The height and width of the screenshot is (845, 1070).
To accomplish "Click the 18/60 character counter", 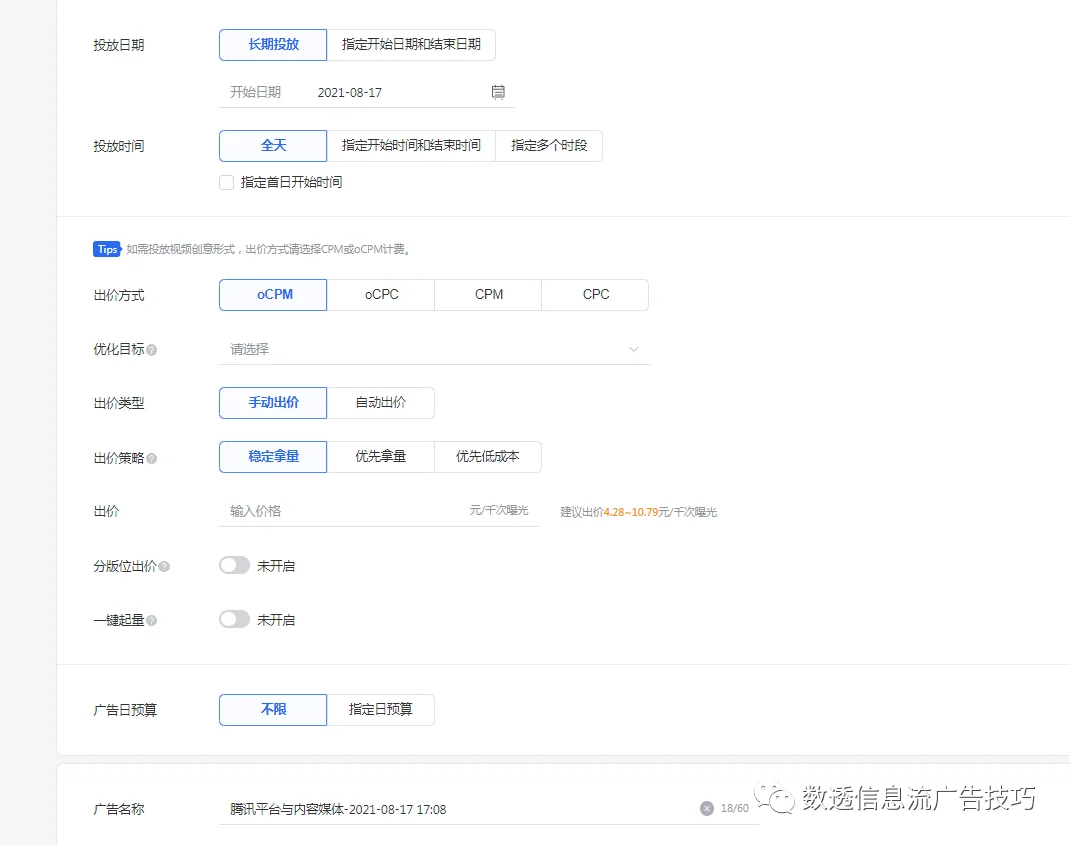I will [735, 809].
